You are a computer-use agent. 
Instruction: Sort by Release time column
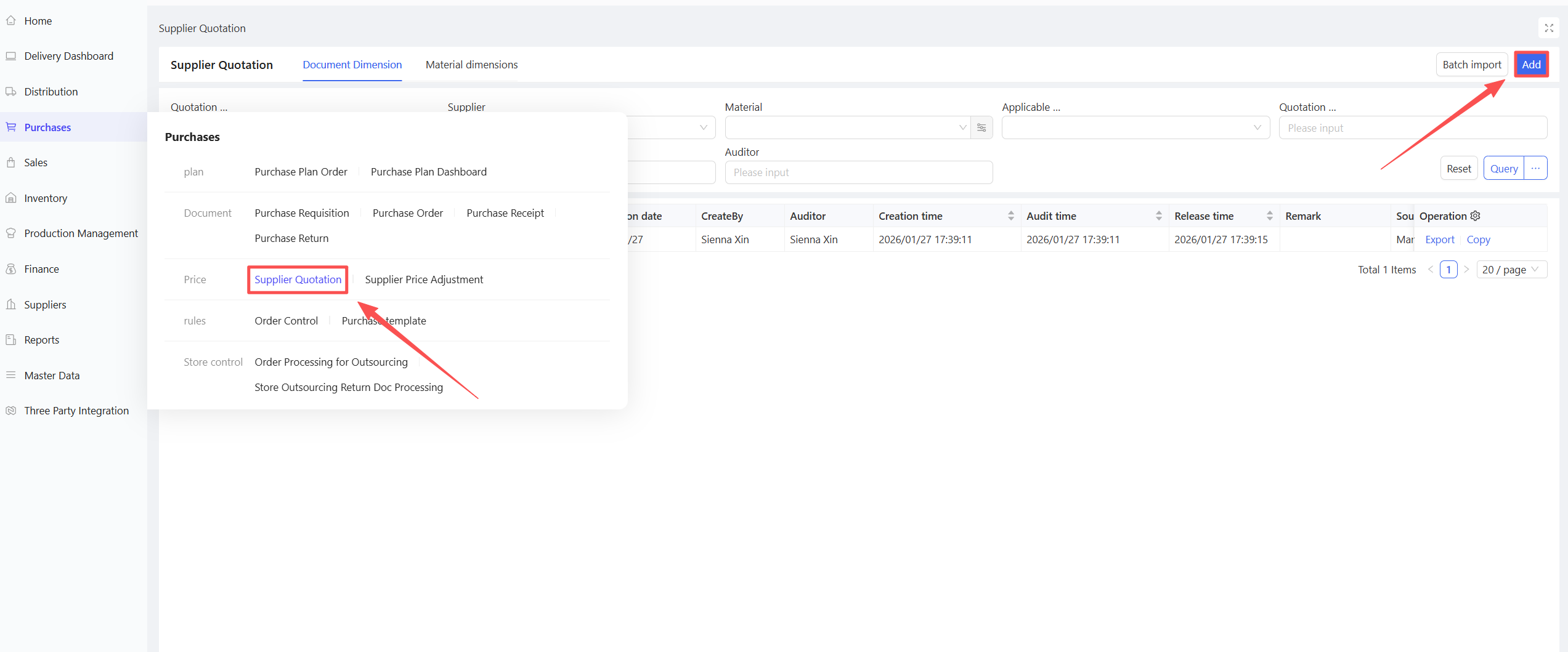[x=1269, y=216]
